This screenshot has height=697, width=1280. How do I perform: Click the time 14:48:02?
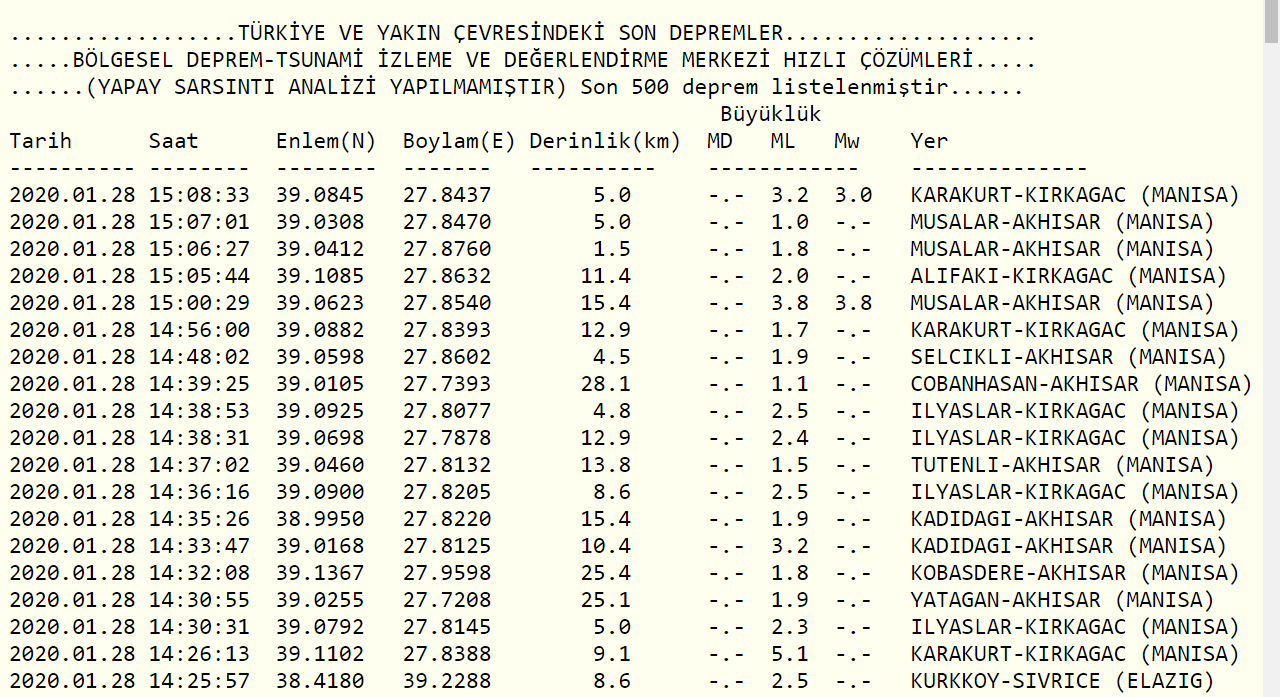point(199,357)
